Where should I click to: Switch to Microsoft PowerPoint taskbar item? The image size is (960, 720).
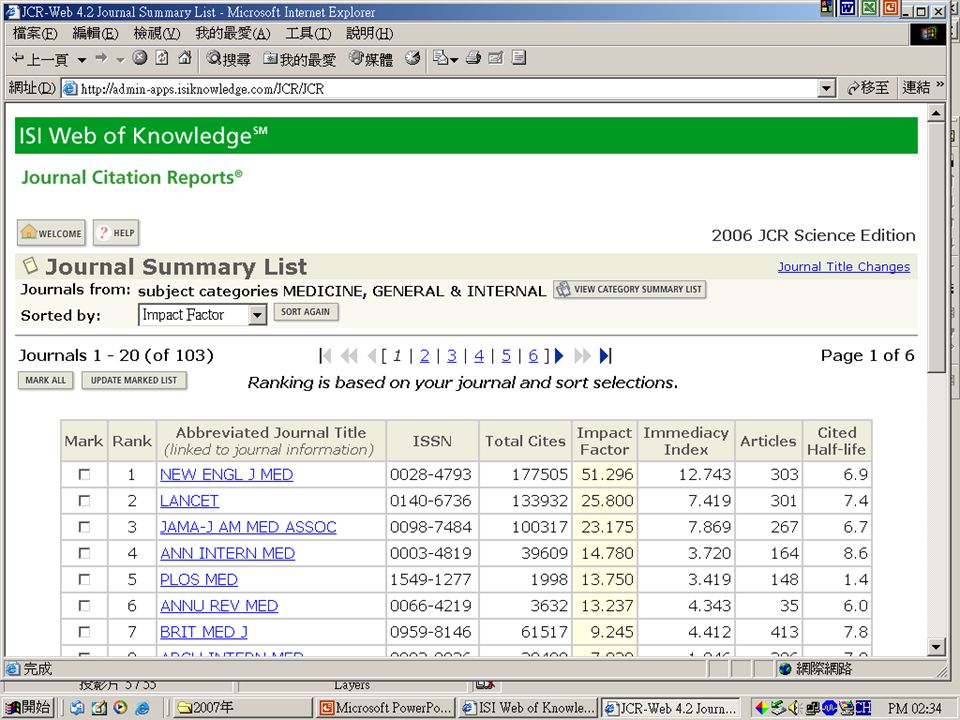(x=386, y=708)
